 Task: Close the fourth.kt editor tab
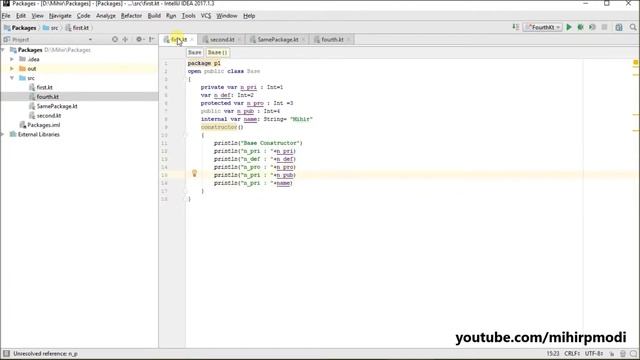pos(349,40)
